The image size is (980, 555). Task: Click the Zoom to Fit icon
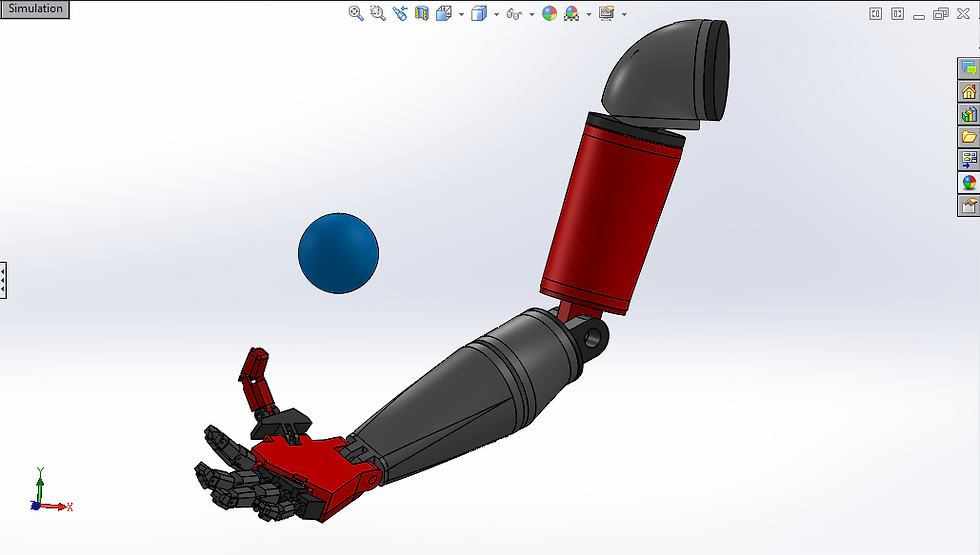coord(356,13)
